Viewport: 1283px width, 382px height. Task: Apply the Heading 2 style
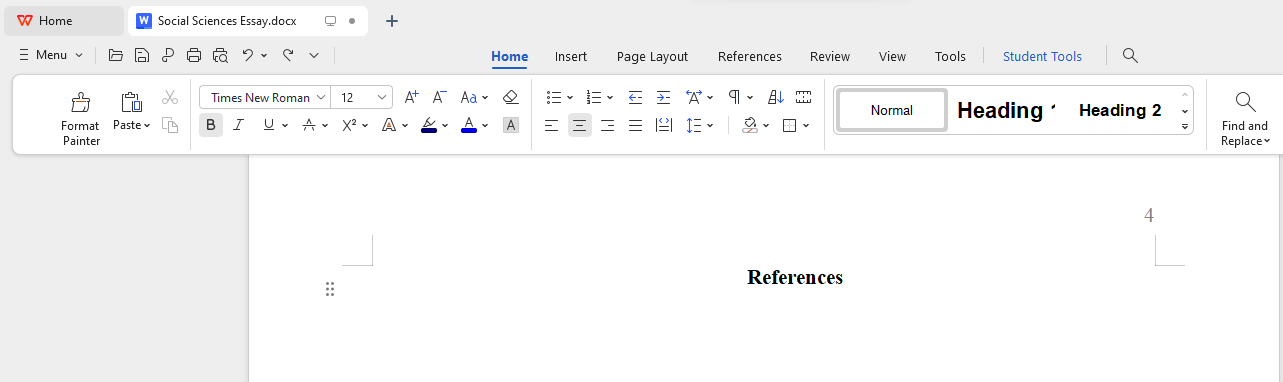click(x=1120, y=110)
